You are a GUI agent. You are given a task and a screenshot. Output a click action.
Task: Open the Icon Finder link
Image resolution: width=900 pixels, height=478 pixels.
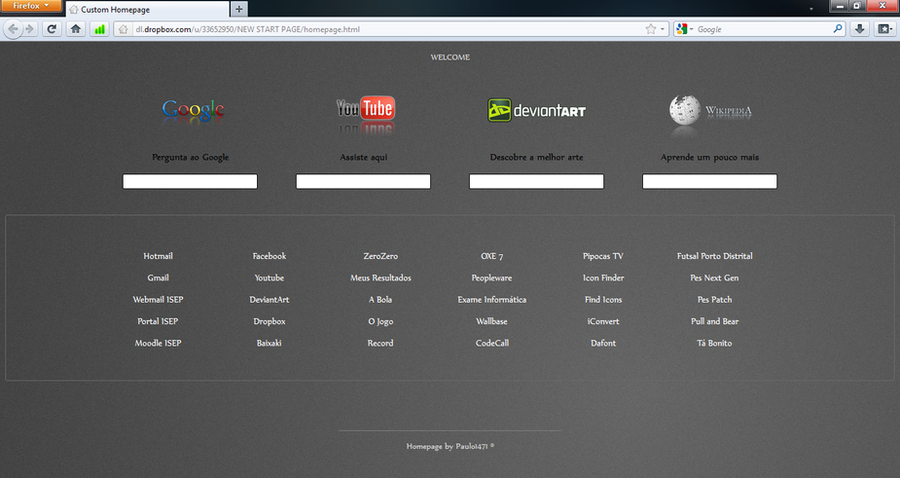(x=603, y=278)
